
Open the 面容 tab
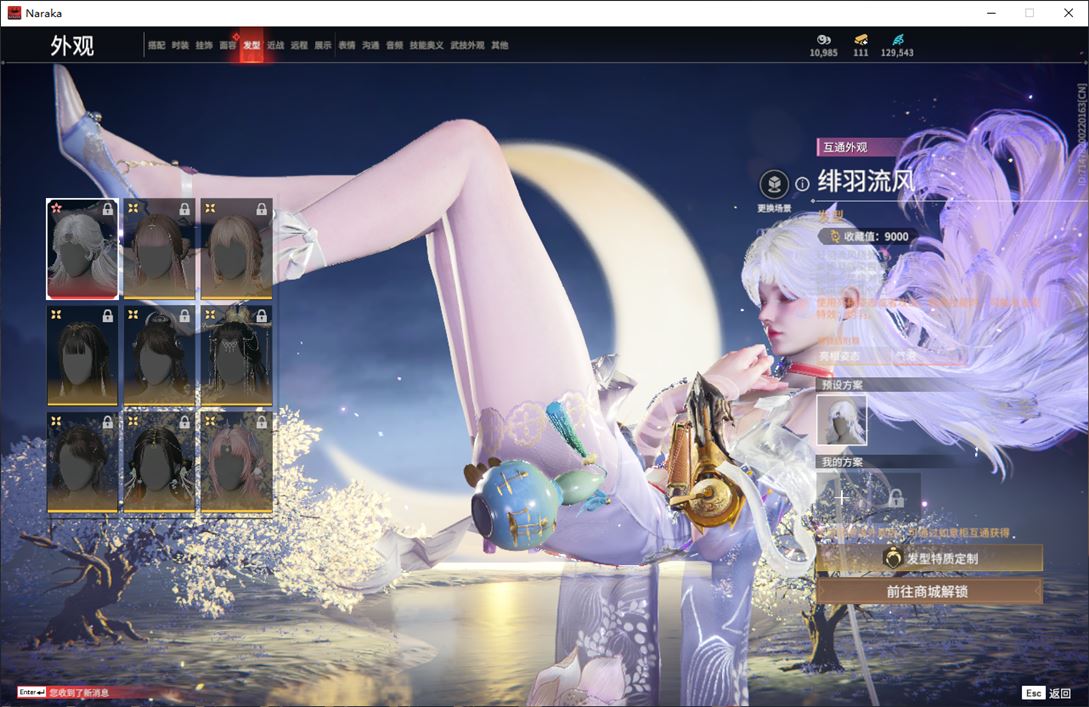coord(228,45)
